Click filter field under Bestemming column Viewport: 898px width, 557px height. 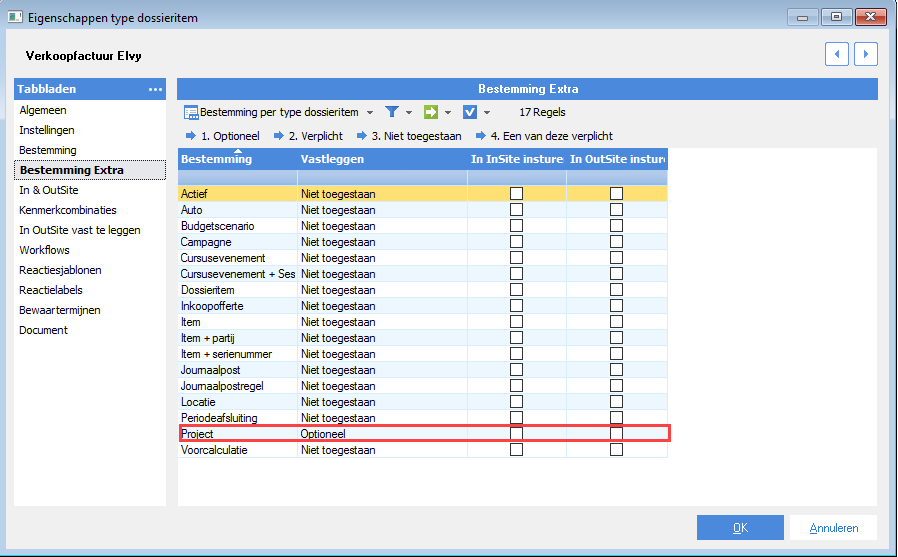(x=237, y=177)
